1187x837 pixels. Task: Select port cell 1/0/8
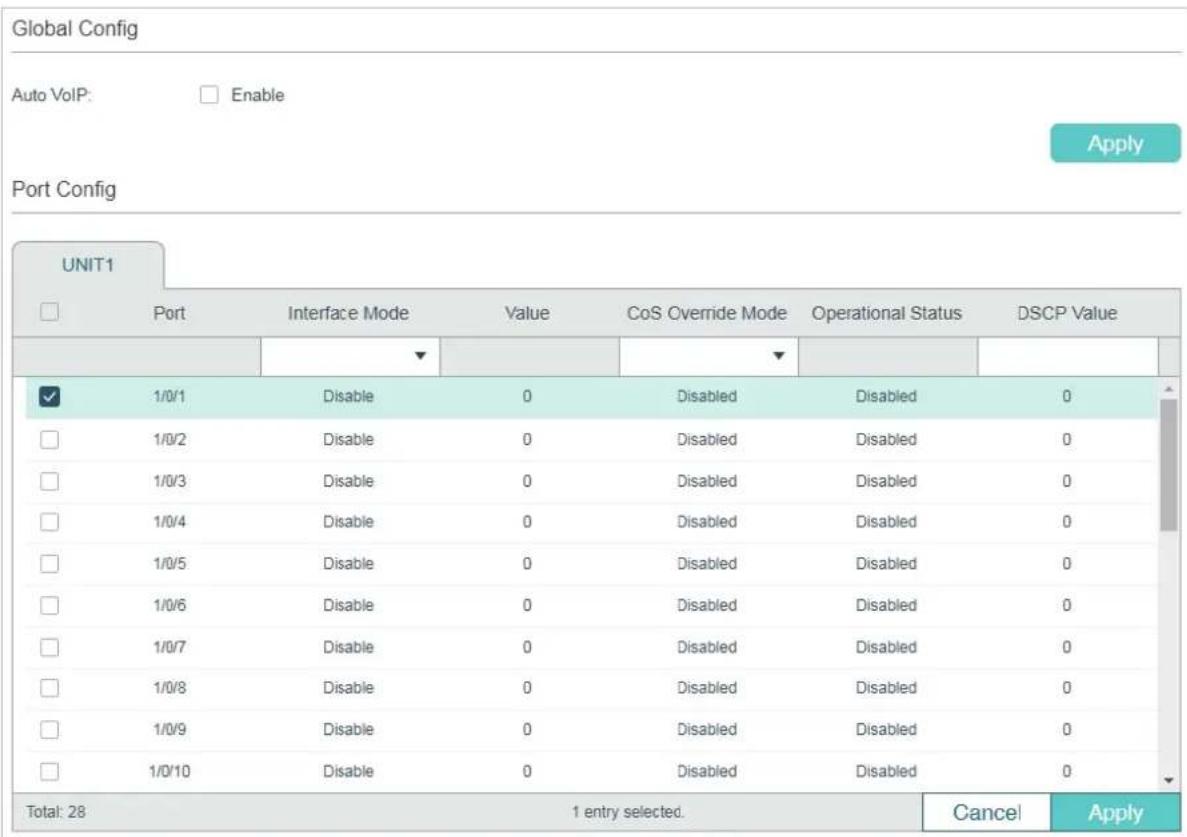tap(169, 688)
